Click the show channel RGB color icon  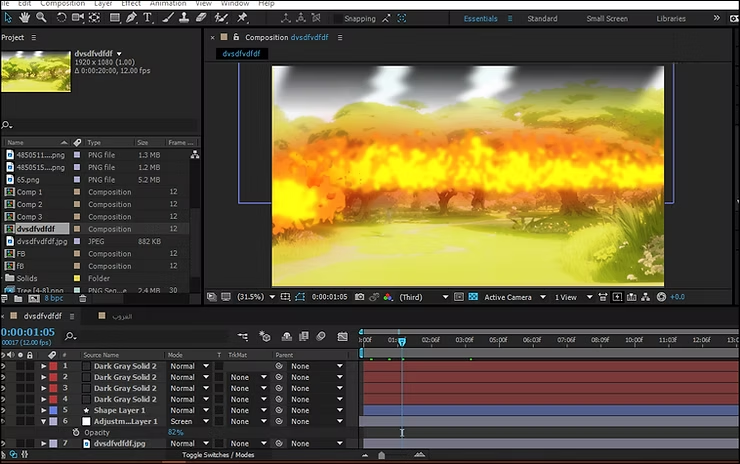point(388,297)
